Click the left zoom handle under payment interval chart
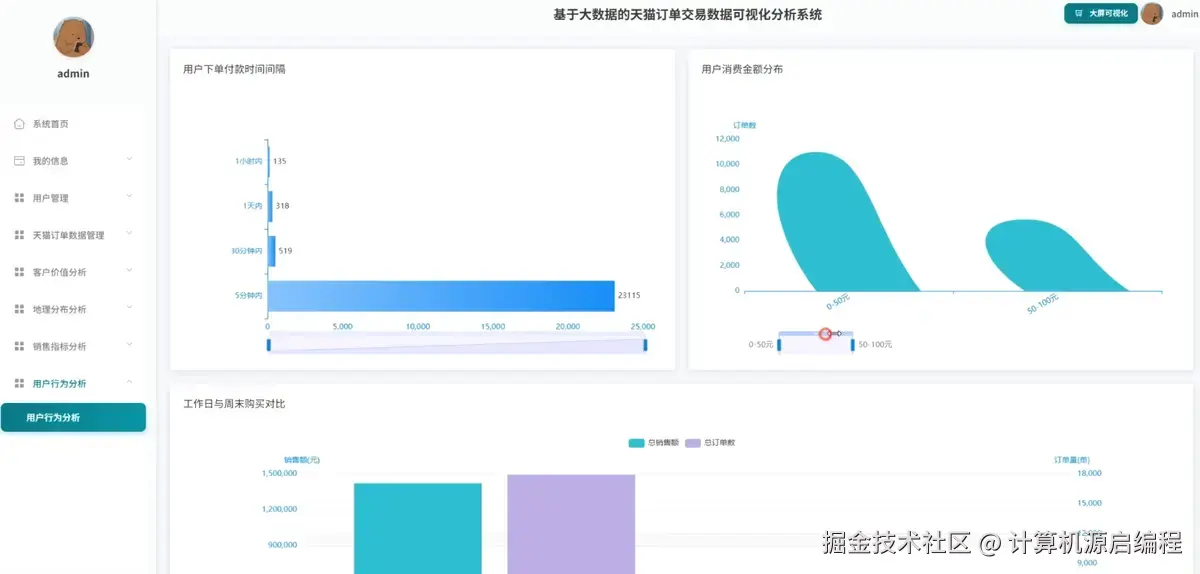Image resolution: width=1200 pixels, height=574 pixels. (268, 345)
